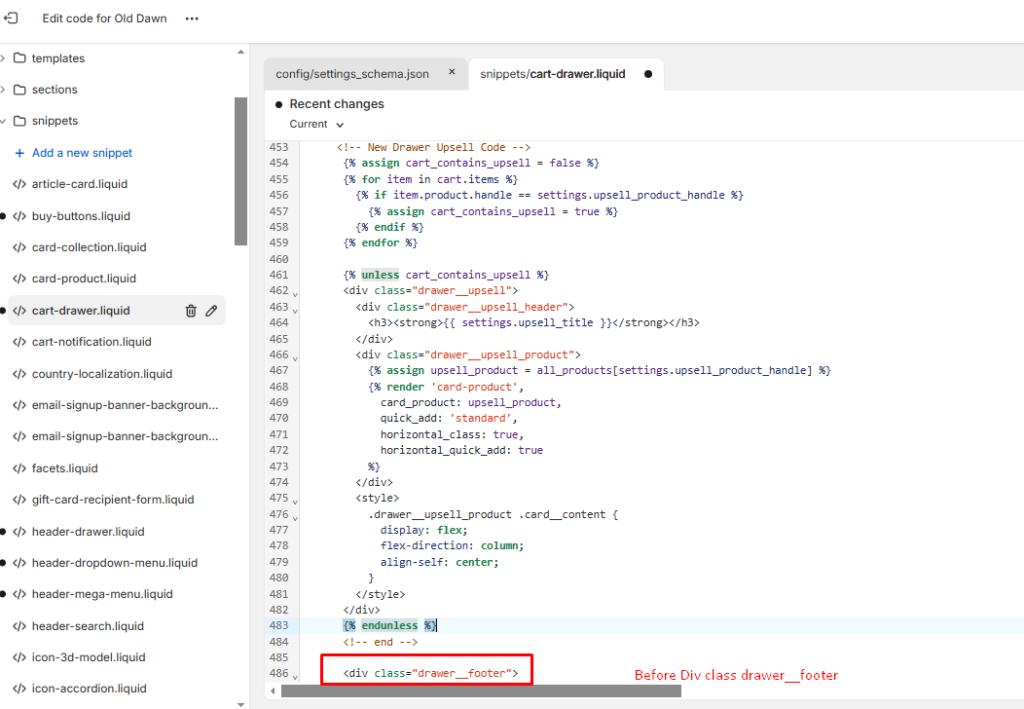Expand the sections folder

tap(3, 89)
